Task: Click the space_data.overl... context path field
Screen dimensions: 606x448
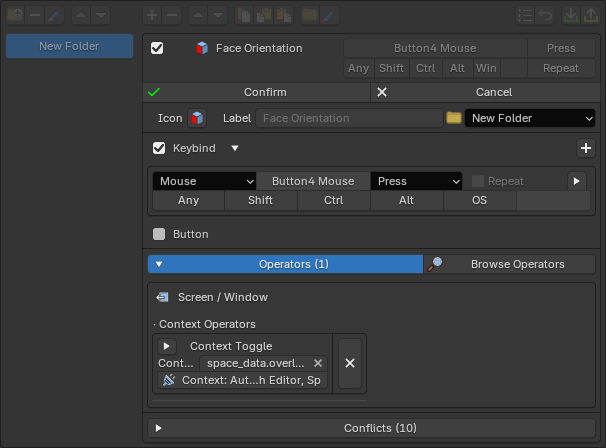Action: click(262, 363)
